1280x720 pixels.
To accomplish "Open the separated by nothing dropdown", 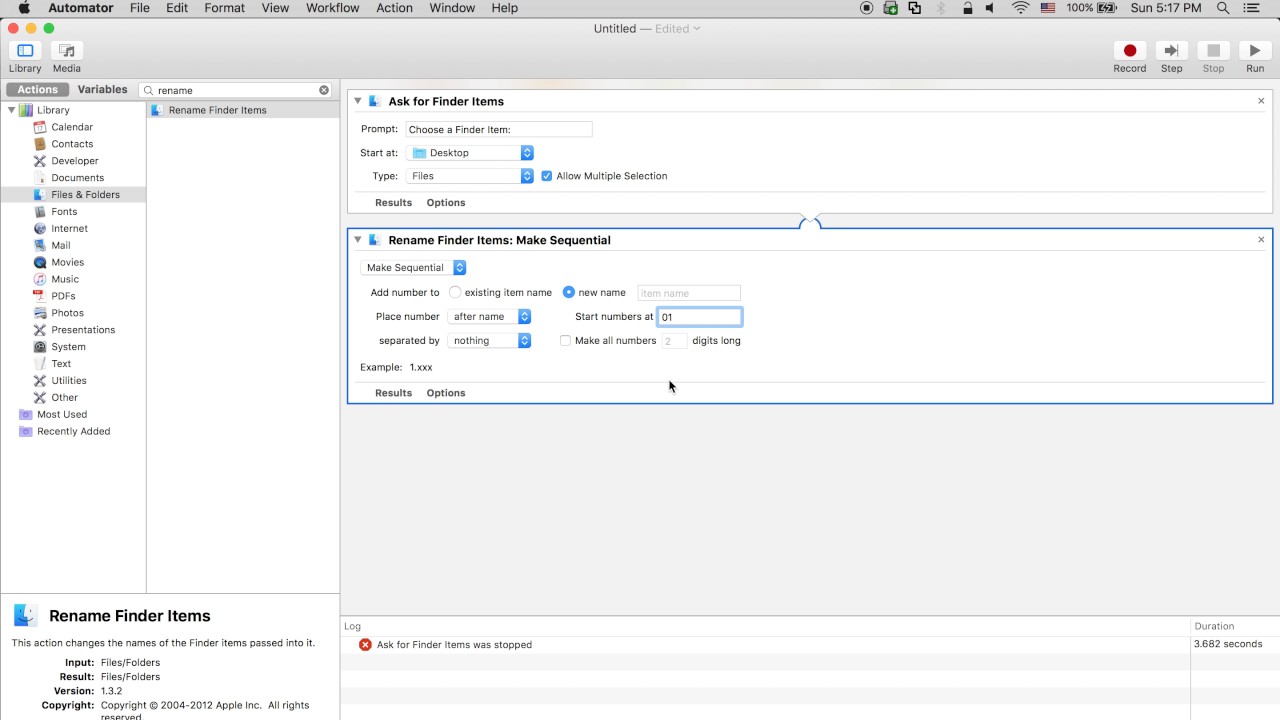I will click(489, 341).
